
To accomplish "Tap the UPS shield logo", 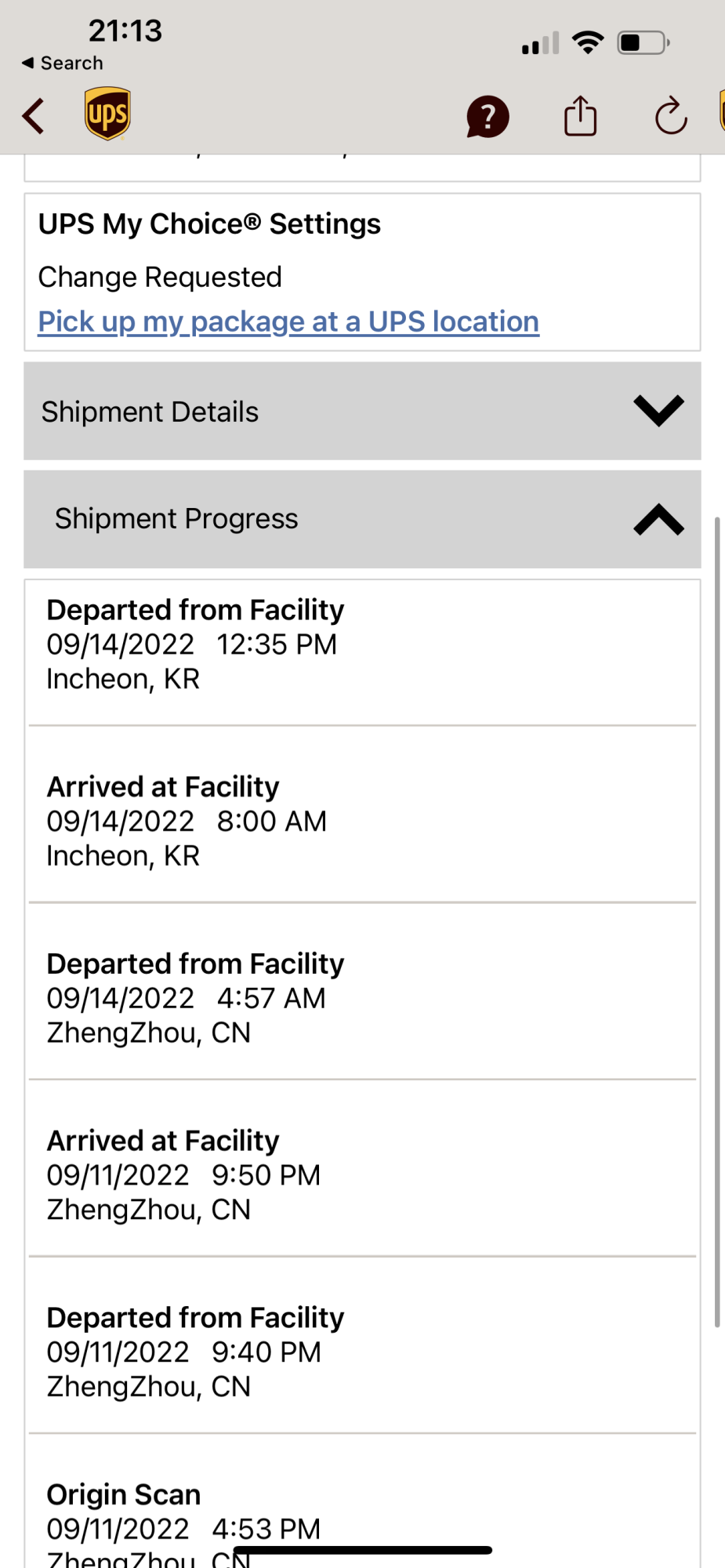I will point(107,114).
